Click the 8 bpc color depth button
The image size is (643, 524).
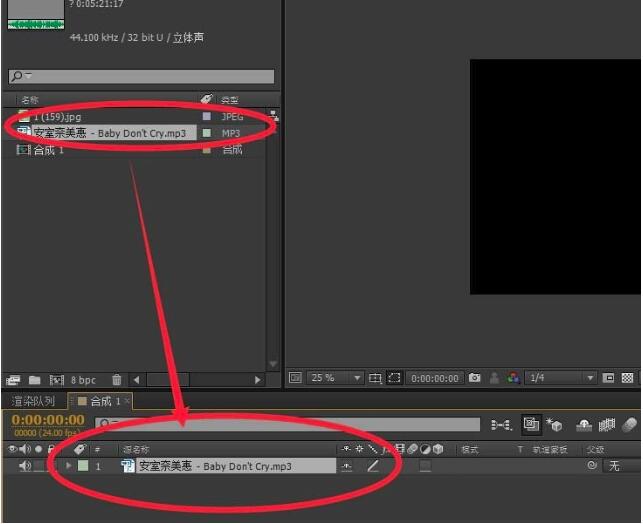[x=83, y=380]
